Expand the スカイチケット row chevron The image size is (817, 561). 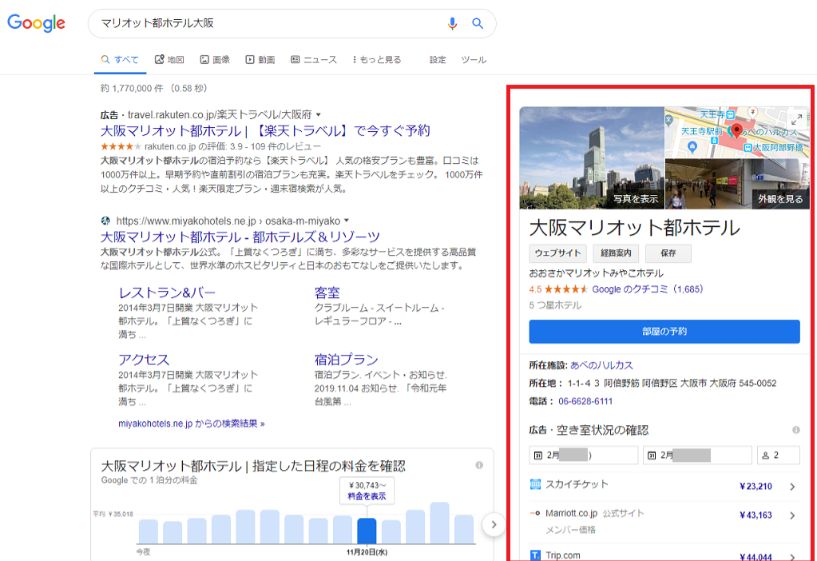point(793,487)
